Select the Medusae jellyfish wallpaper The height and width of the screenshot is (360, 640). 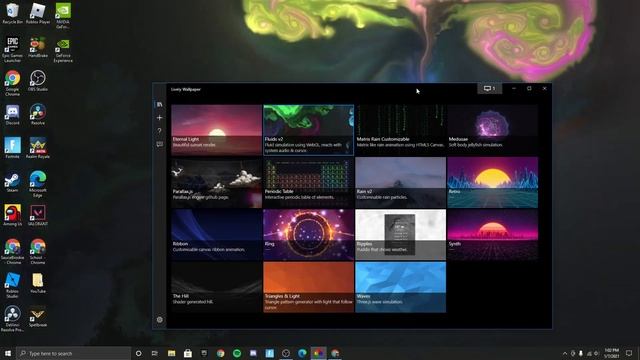pos(493,130)
